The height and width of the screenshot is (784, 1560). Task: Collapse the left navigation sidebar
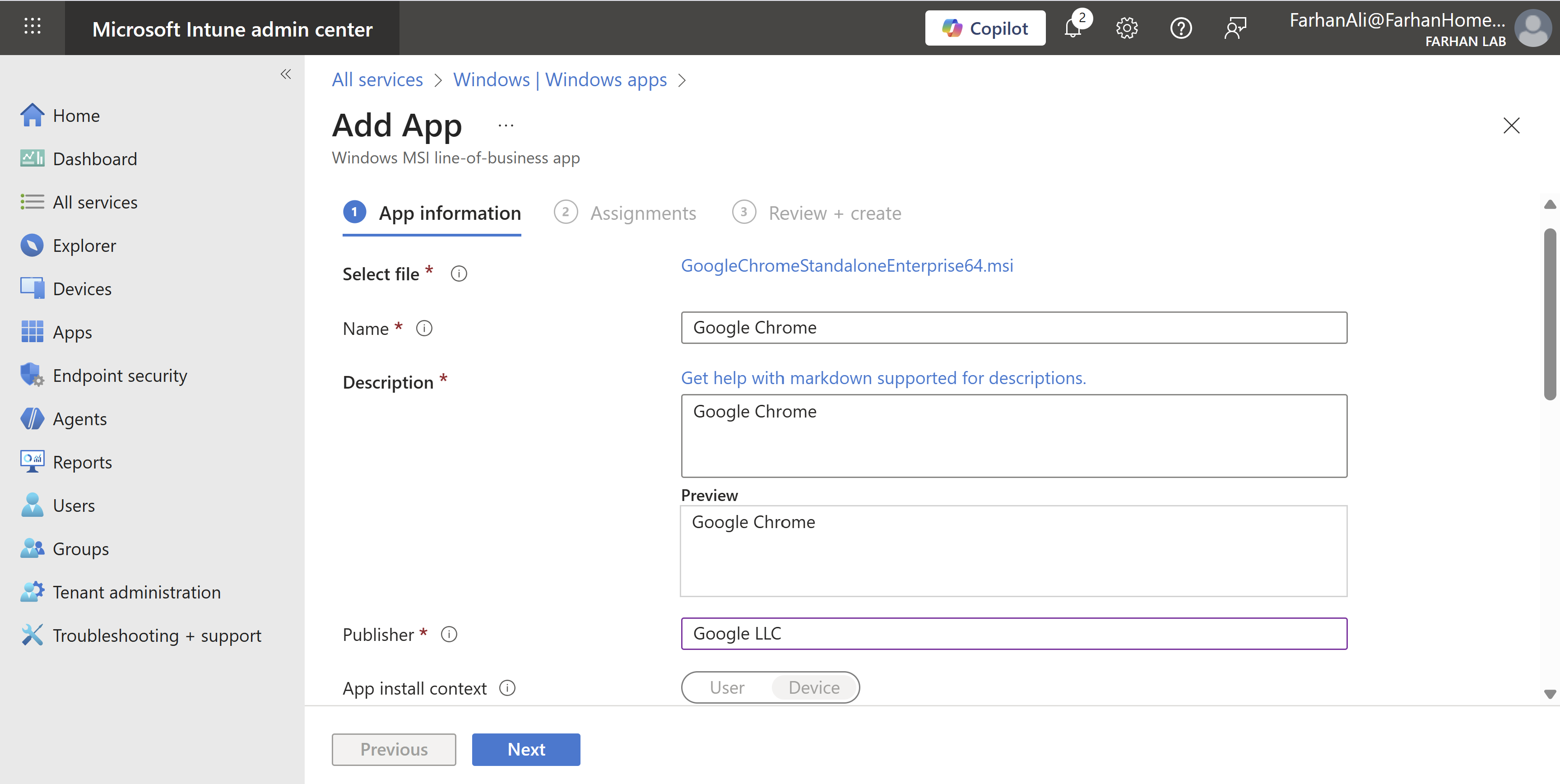pos(286,74)
